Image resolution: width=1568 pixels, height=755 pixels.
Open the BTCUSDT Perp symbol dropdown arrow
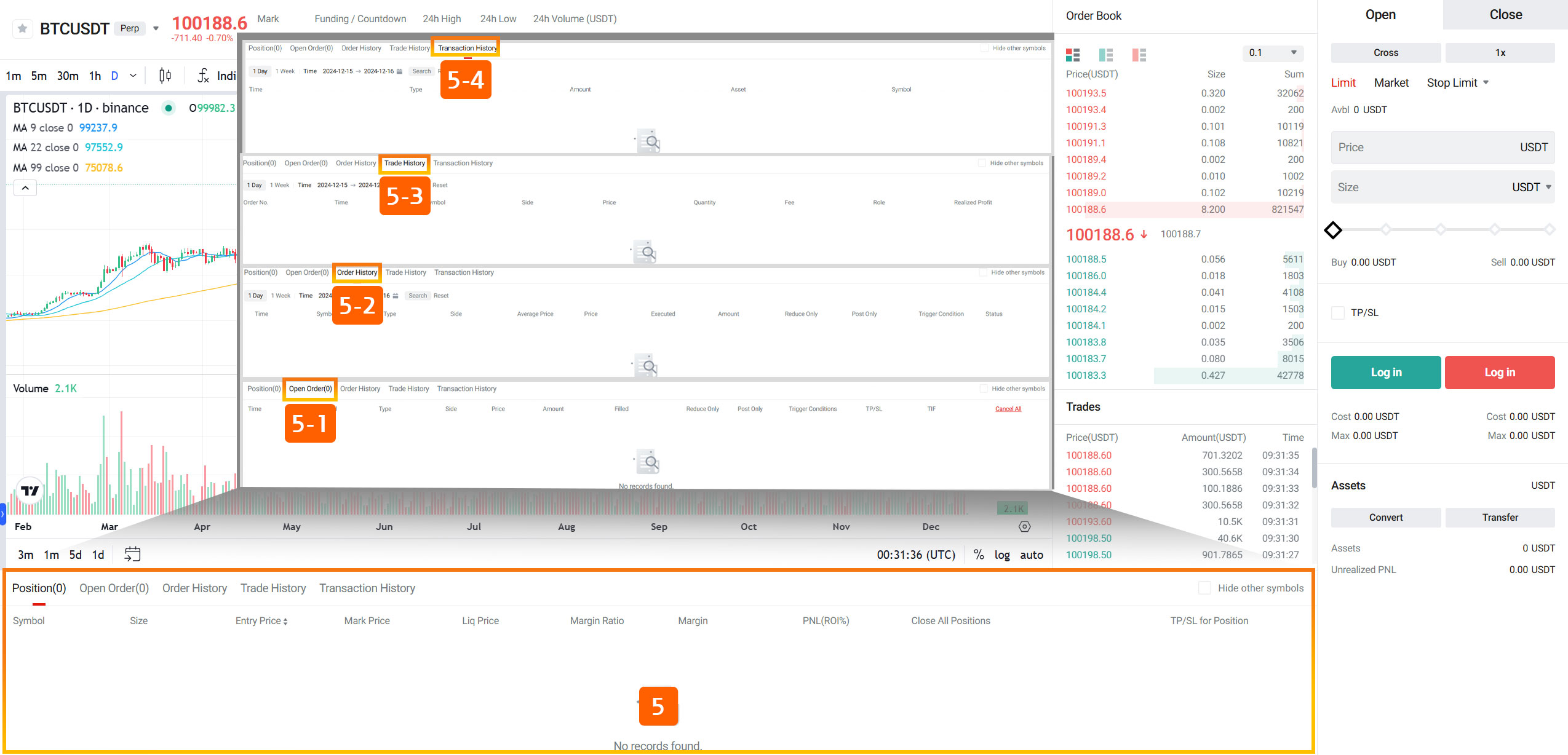[156, 28]
